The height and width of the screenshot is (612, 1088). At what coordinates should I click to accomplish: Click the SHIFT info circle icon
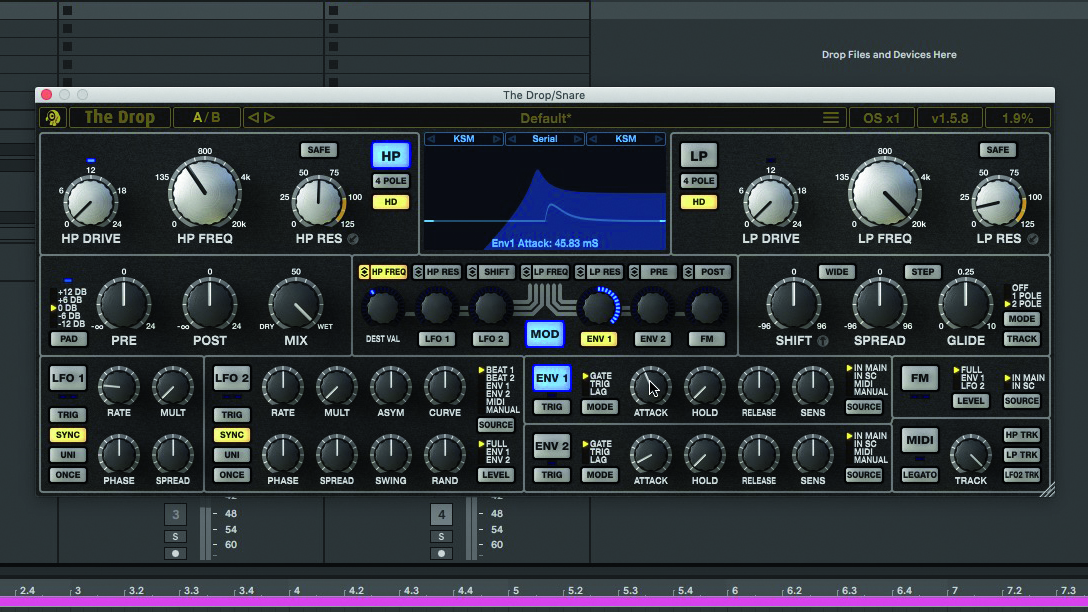[x=822, y=341]
